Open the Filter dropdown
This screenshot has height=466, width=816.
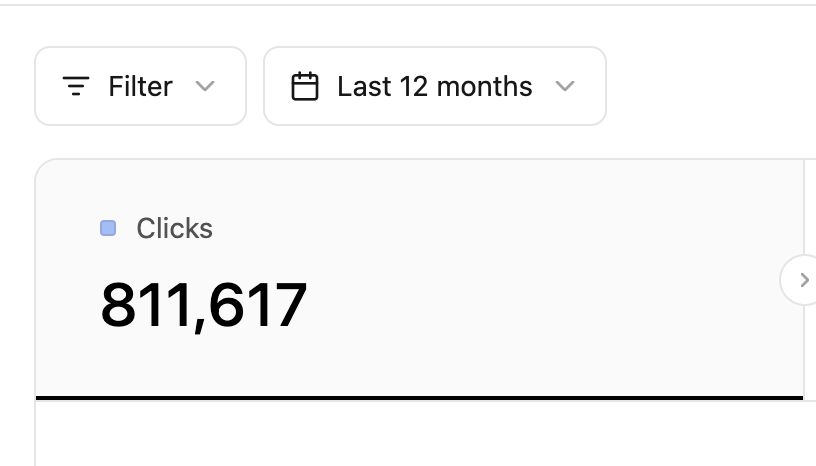pos(141,86)
